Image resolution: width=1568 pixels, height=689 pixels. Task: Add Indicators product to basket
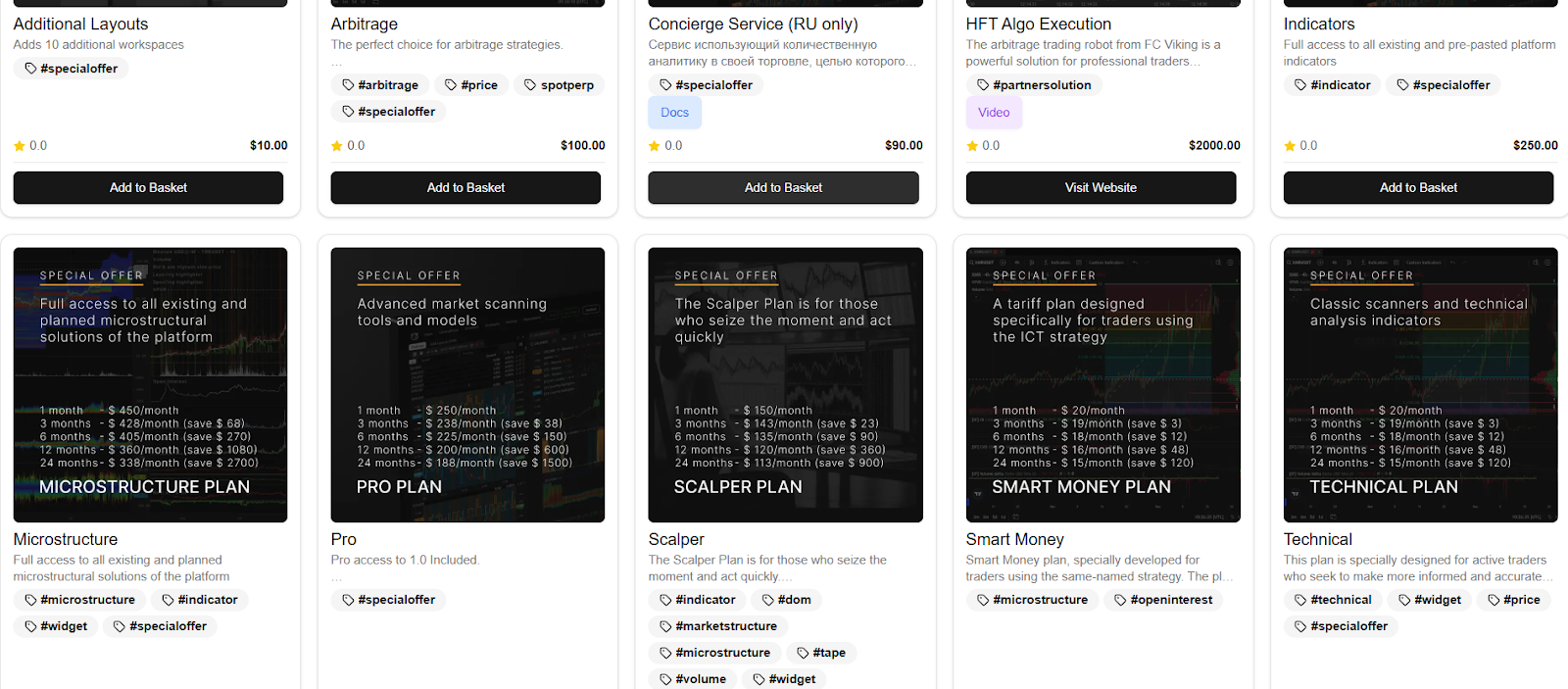(1418, 187)
